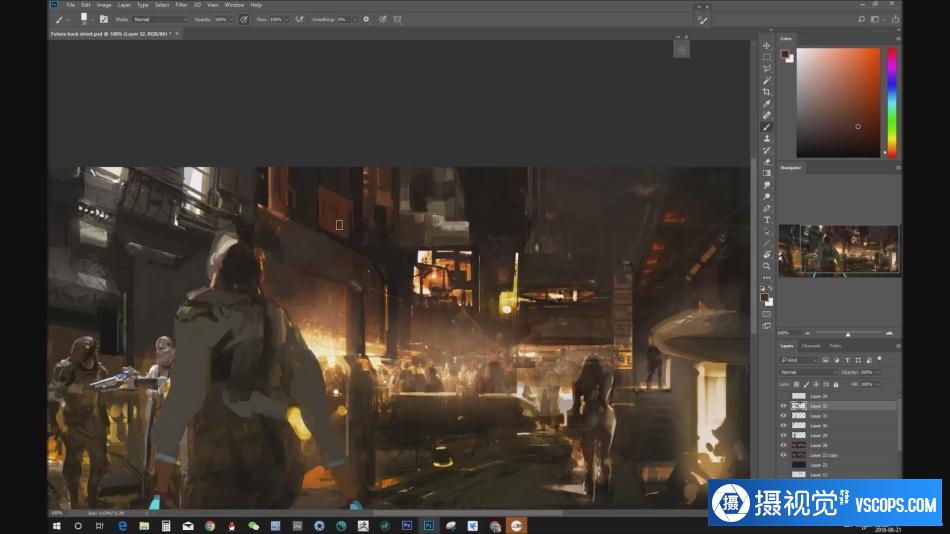Select the History Brush tool
This screenshot has width=950, height=534.
766,150
